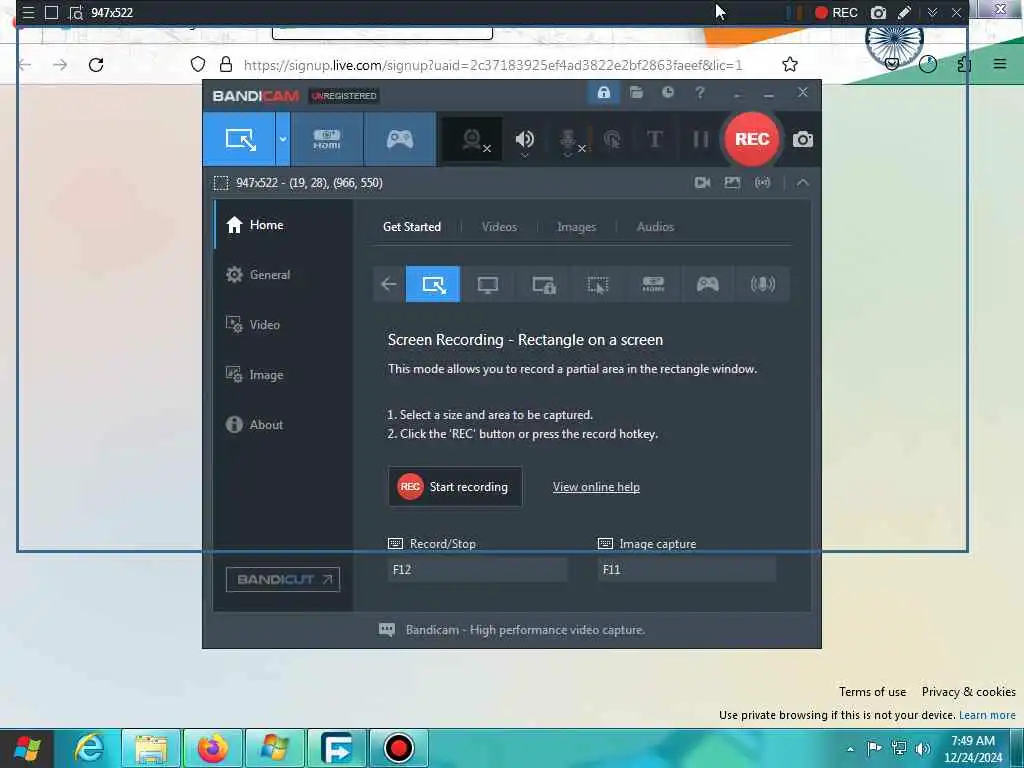Screen dimensions: 1024x768
Task: Switch to the Audios tab
Action: [x=655, y=227]
